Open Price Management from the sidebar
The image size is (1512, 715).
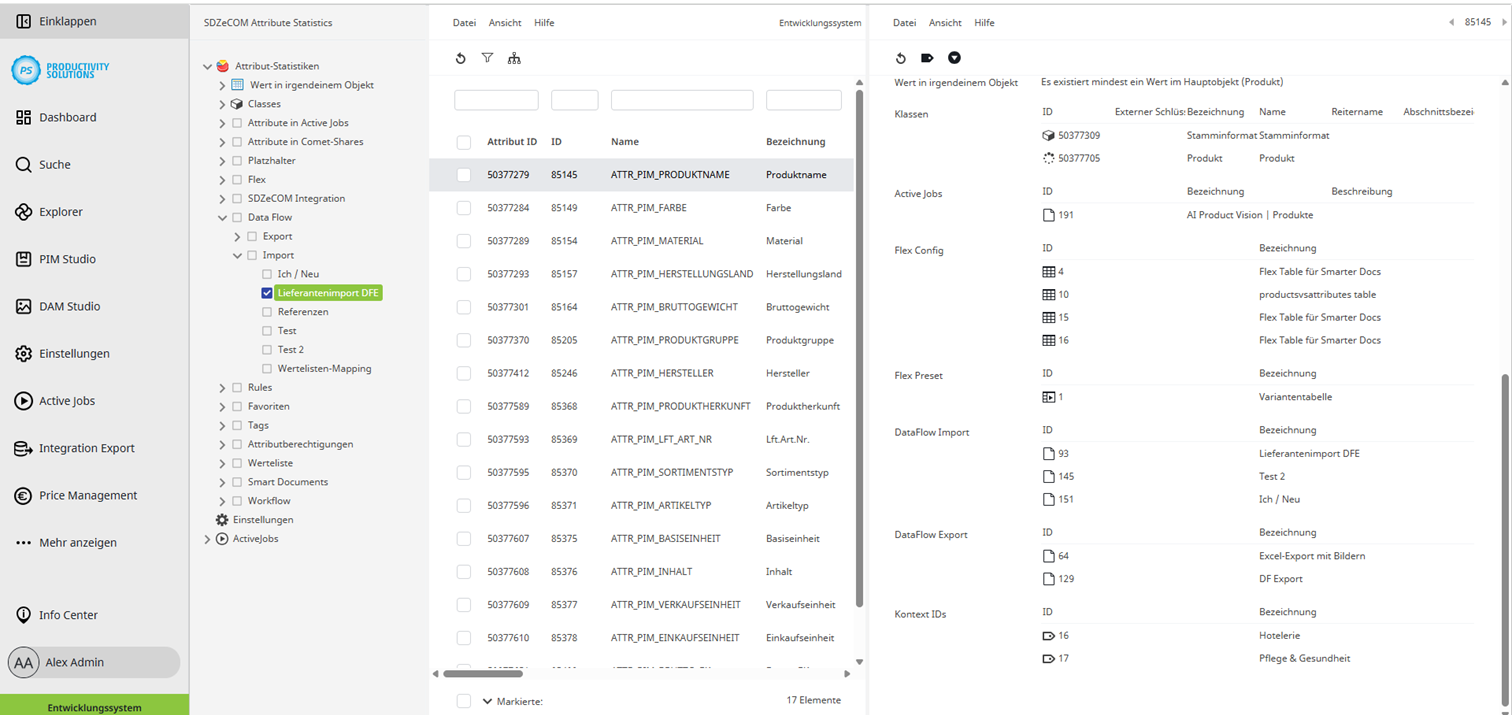(x=24, y=494)
